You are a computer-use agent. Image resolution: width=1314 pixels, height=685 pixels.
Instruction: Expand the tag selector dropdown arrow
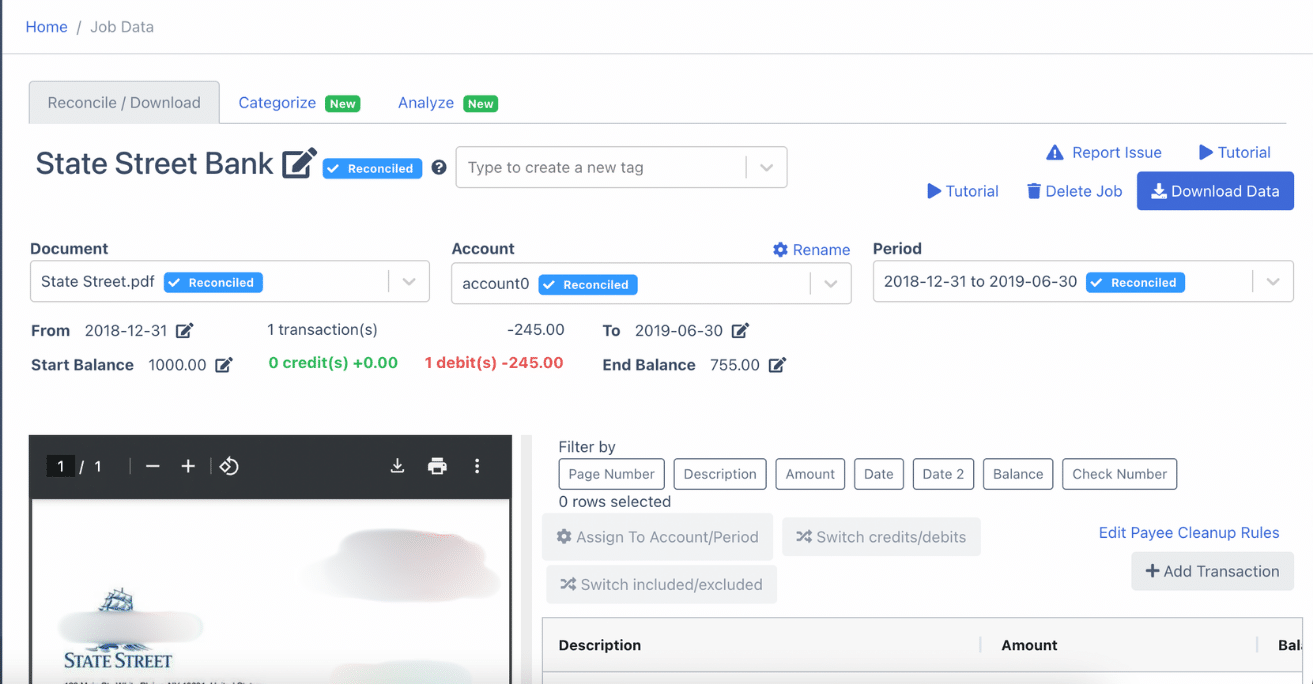pos(767,168)
